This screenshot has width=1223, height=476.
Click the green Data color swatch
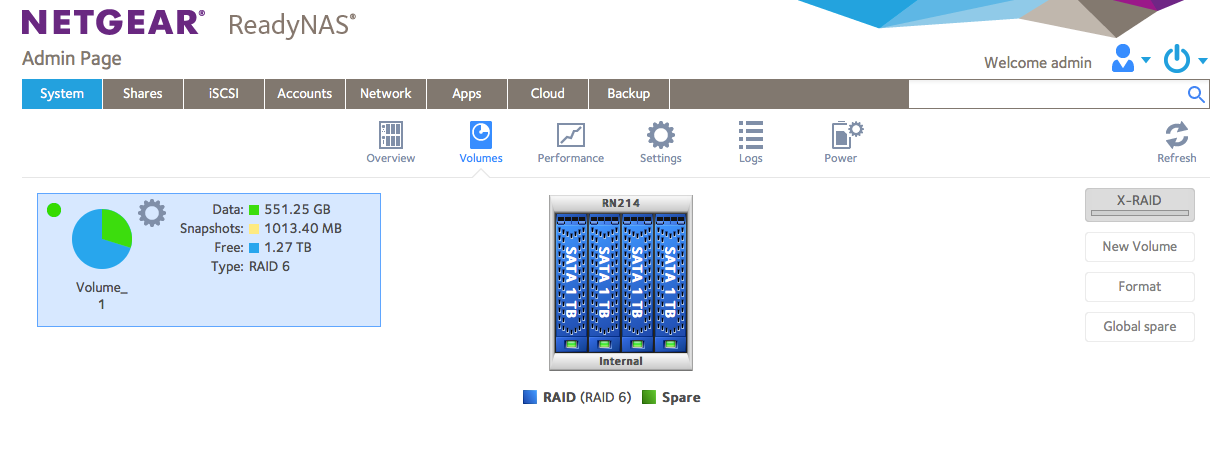(254, 210)
